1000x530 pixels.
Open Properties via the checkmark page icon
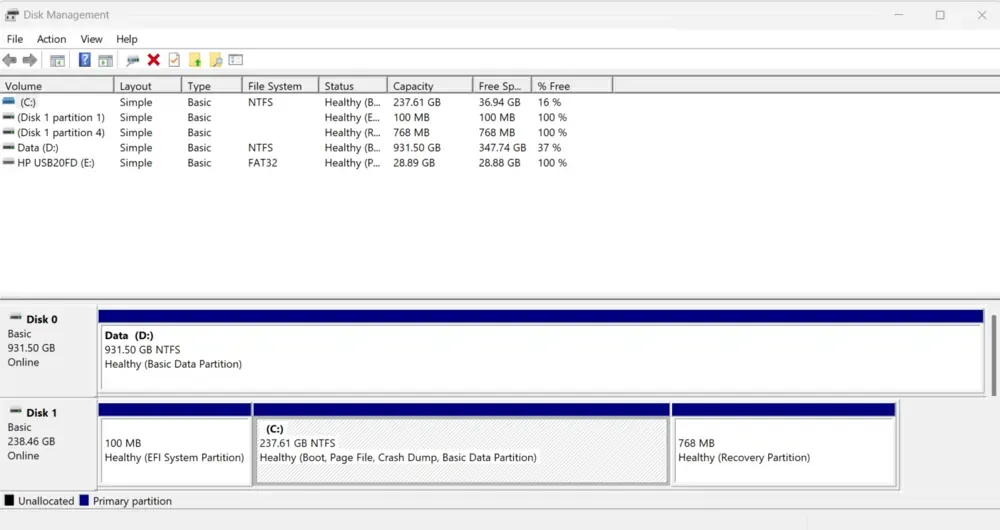[x=174, y=60]
